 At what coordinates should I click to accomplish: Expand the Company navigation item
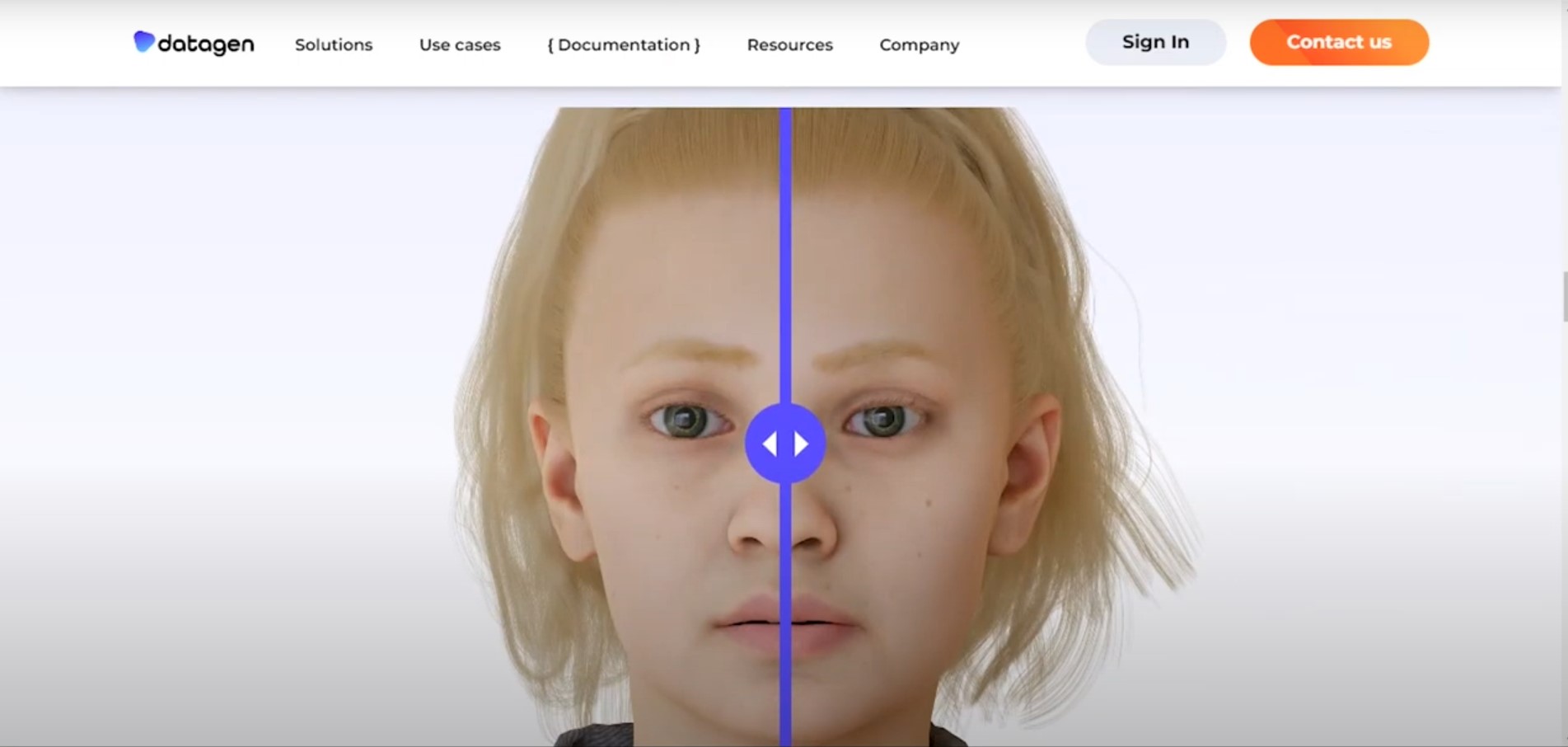pyautogui.click(x=920, y=45)
